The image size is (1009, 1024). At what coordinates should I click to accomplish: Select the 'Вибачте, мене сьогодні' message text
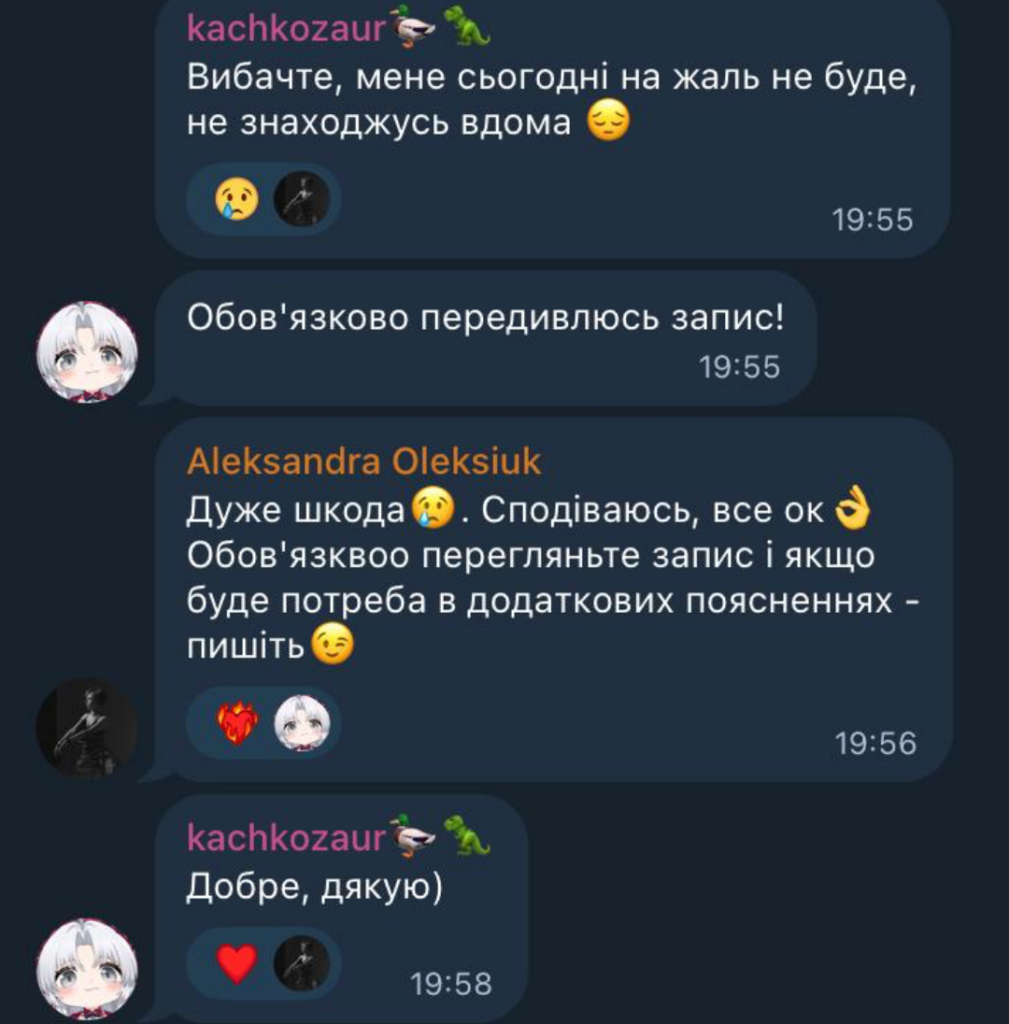(x=552, y=99)
